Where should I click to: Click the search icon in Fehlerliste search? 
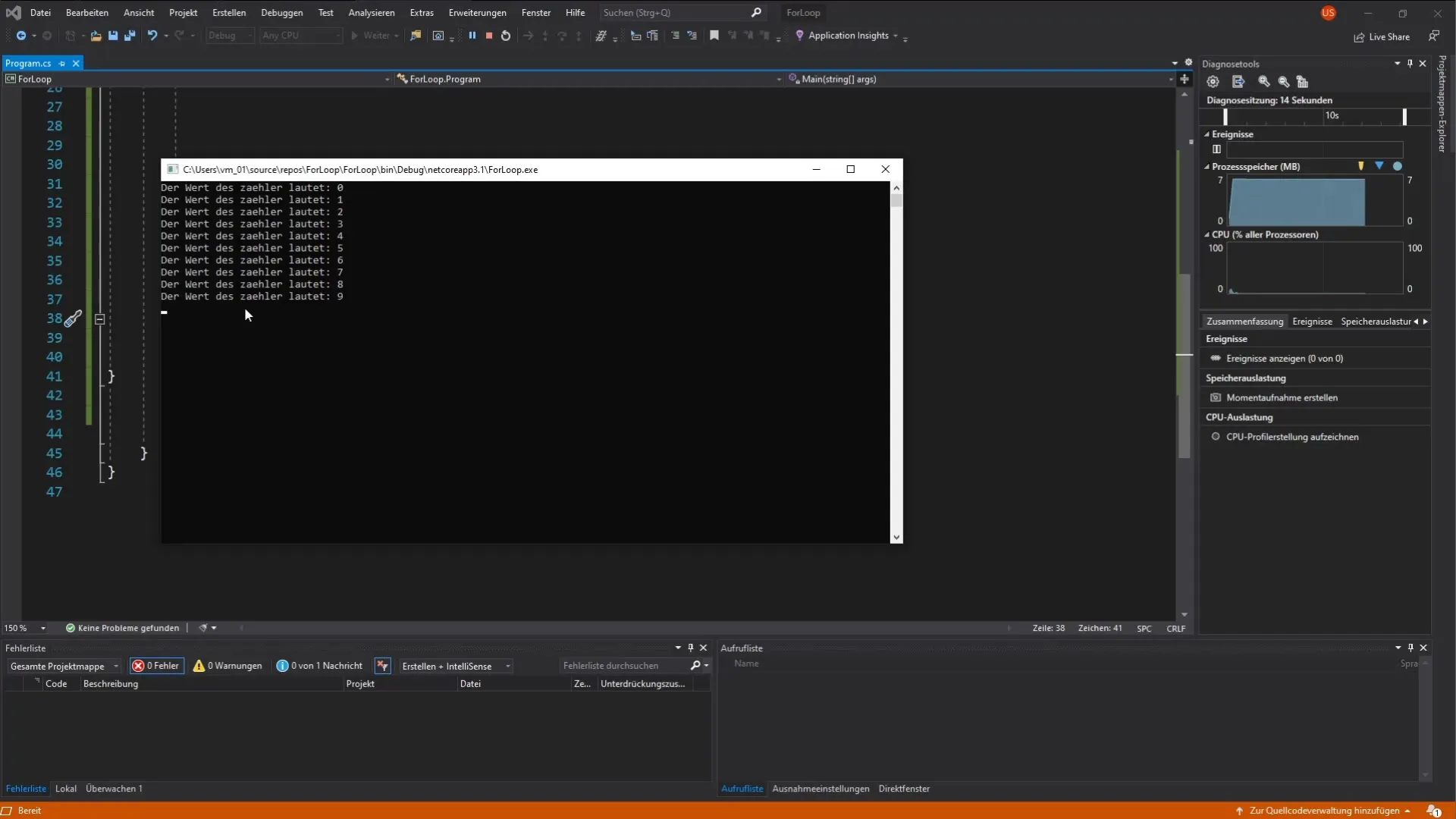click(x=695, y=666)
